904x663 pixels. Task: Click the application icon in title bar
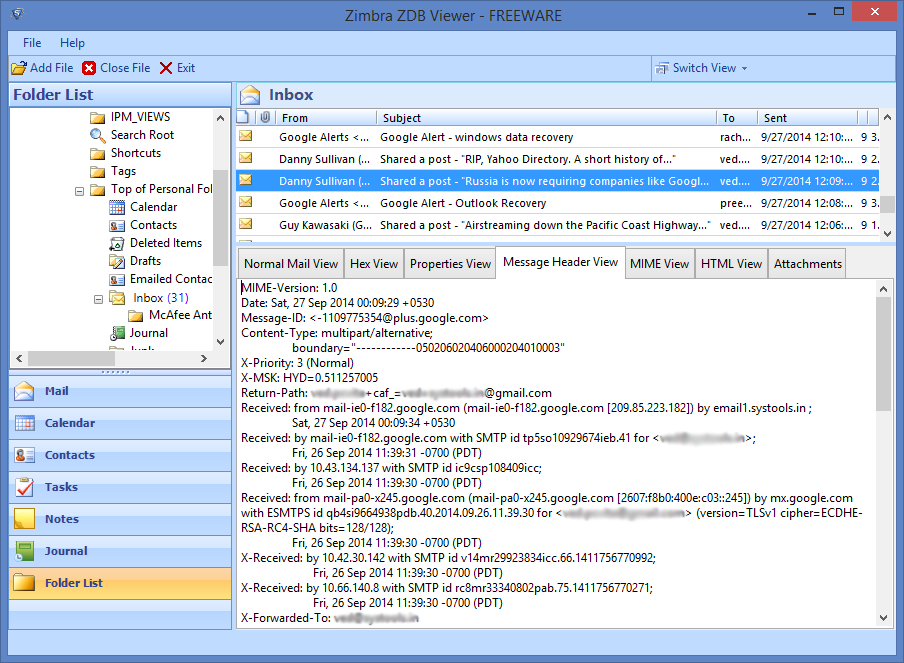[x=18, y=13]
